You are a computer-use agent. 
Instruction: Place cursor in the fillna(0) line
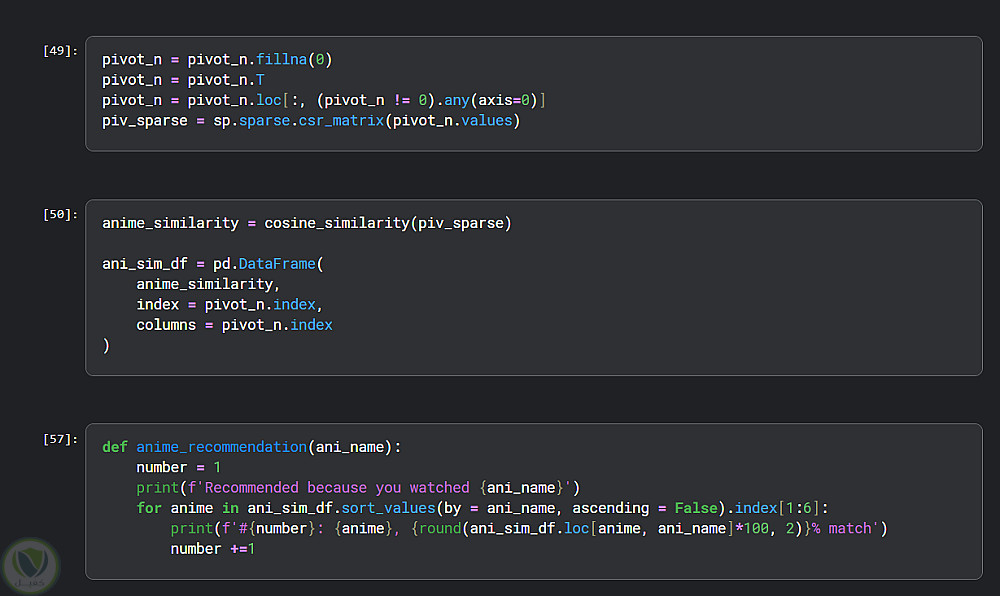click(x=217, y=59)
